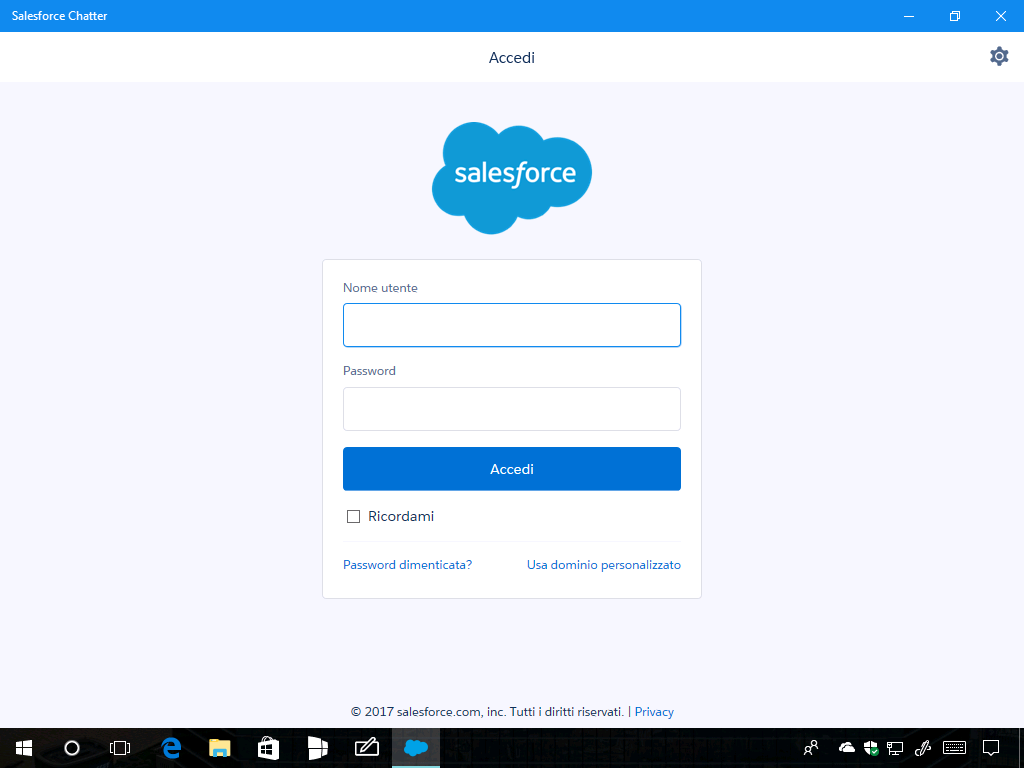Open the pen-on-tablet app in taskbar

tap(367, 747)
